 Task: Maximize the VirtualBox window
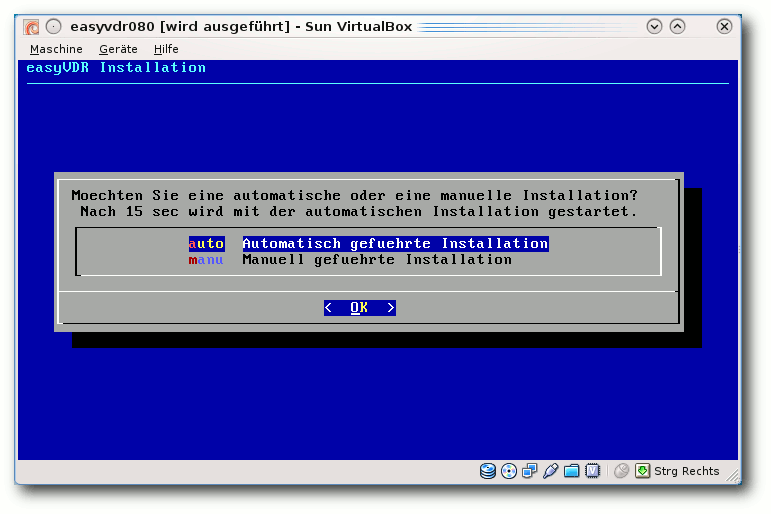coord(678,27)
